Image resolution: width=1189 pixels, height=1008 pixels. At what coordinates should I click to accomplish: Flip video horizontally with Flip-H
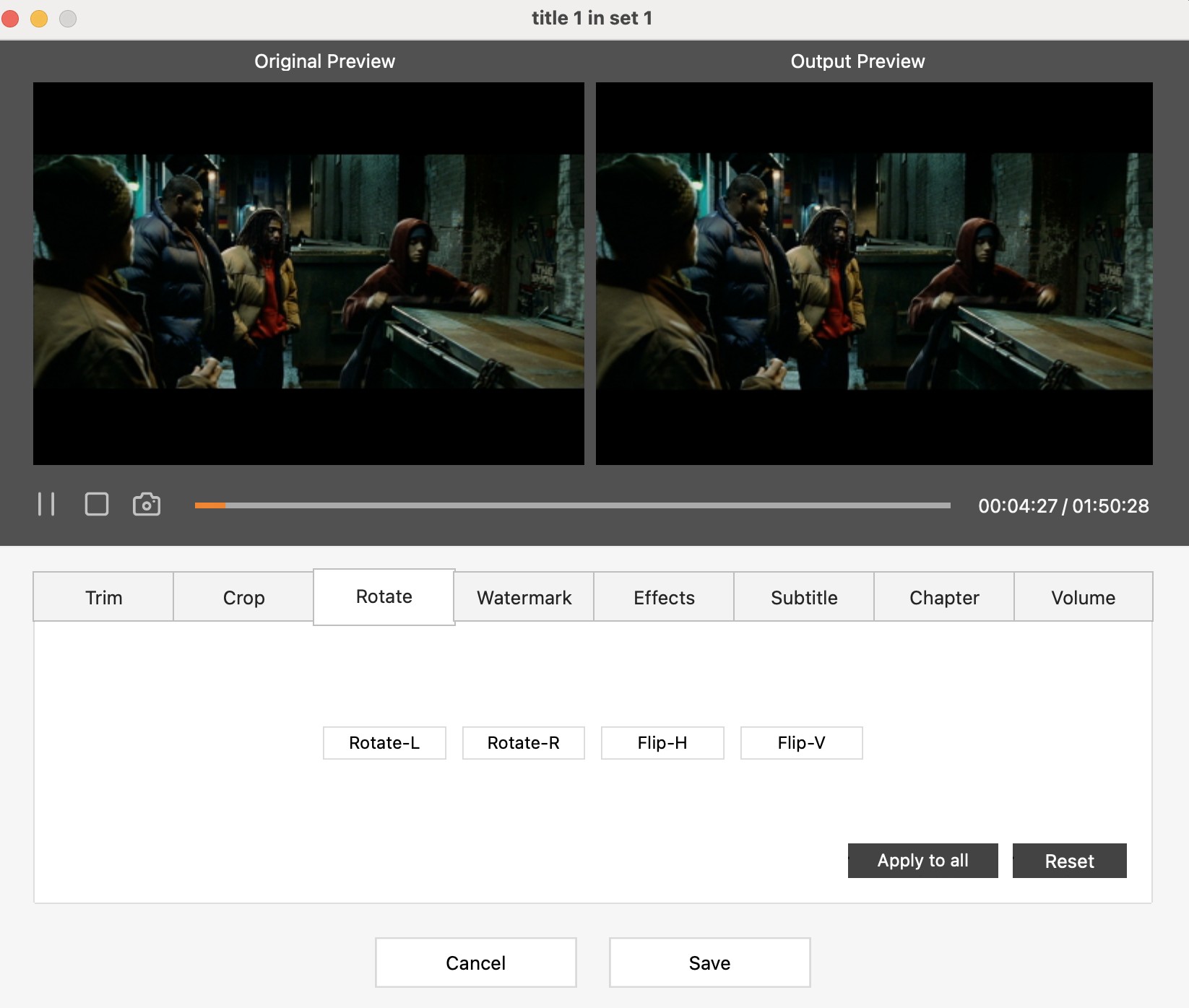662,743
